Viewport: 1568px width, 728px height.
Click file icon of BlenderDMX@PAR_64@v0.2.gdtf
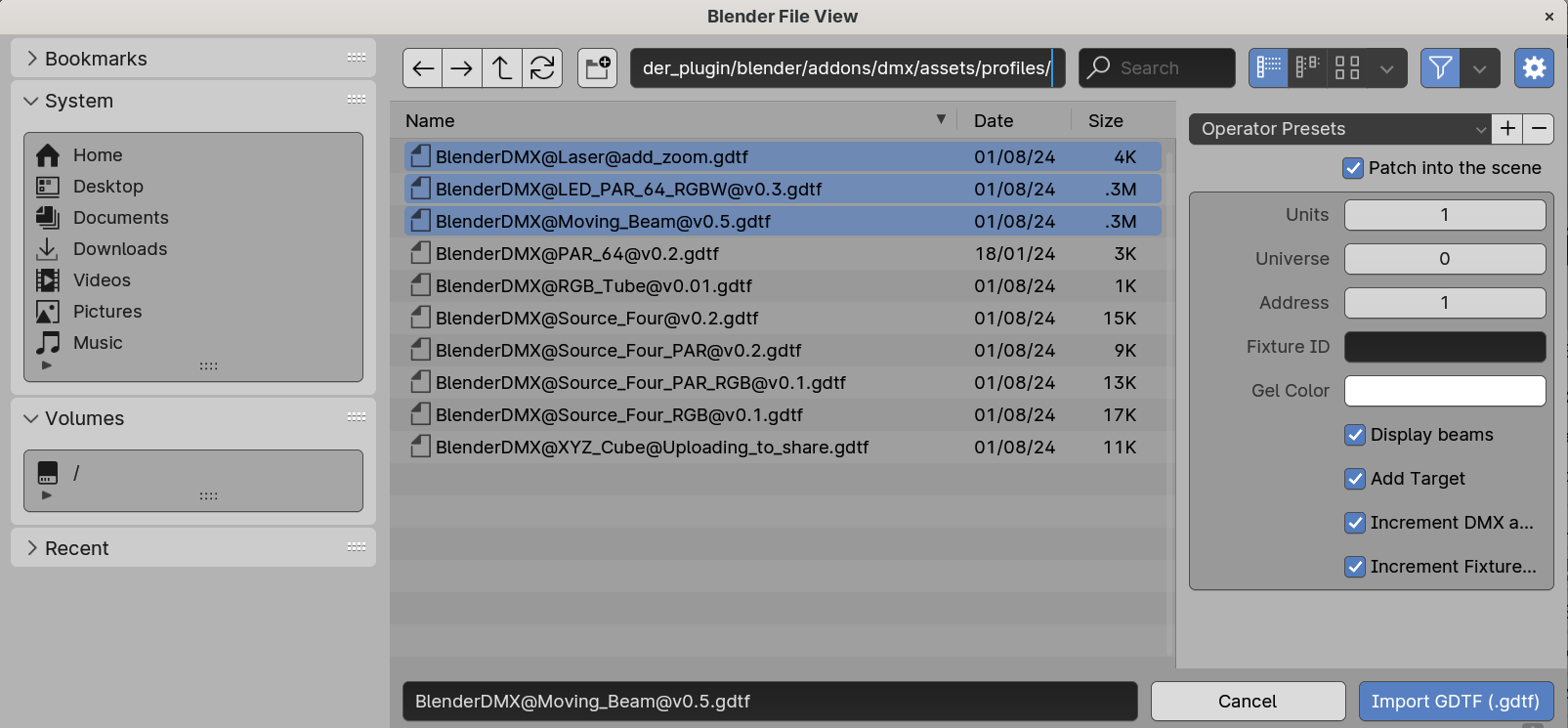coord(421,253)
